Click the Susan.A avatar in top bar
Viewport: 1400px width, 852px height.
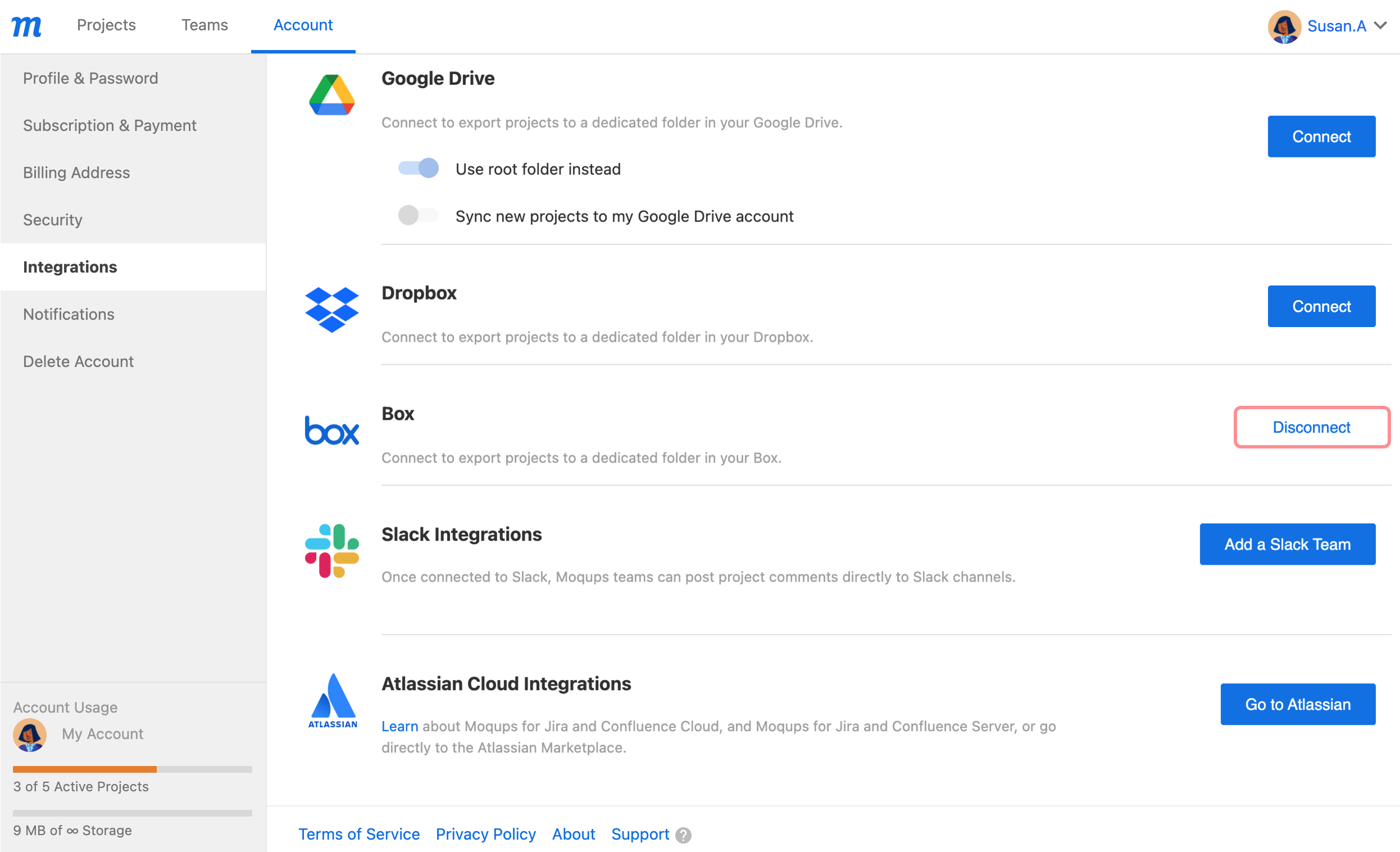coord(1284,26)
